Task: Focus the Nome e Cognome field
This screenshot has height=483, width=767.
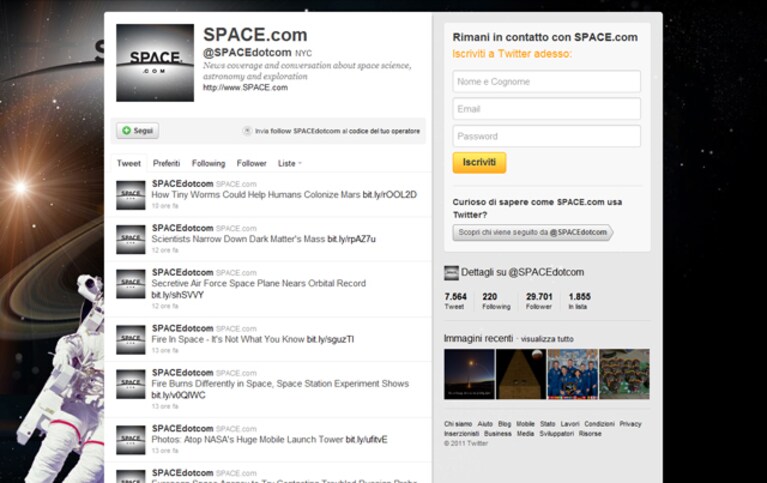Action: tap(546, 82)
